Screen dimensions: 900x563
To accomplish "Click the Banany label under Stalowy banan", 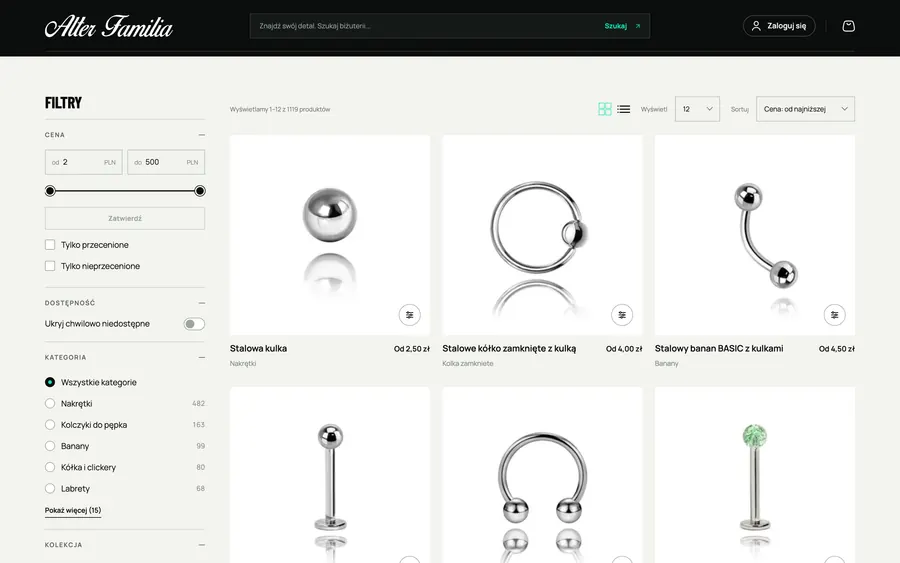I will (x=666, y=363).
